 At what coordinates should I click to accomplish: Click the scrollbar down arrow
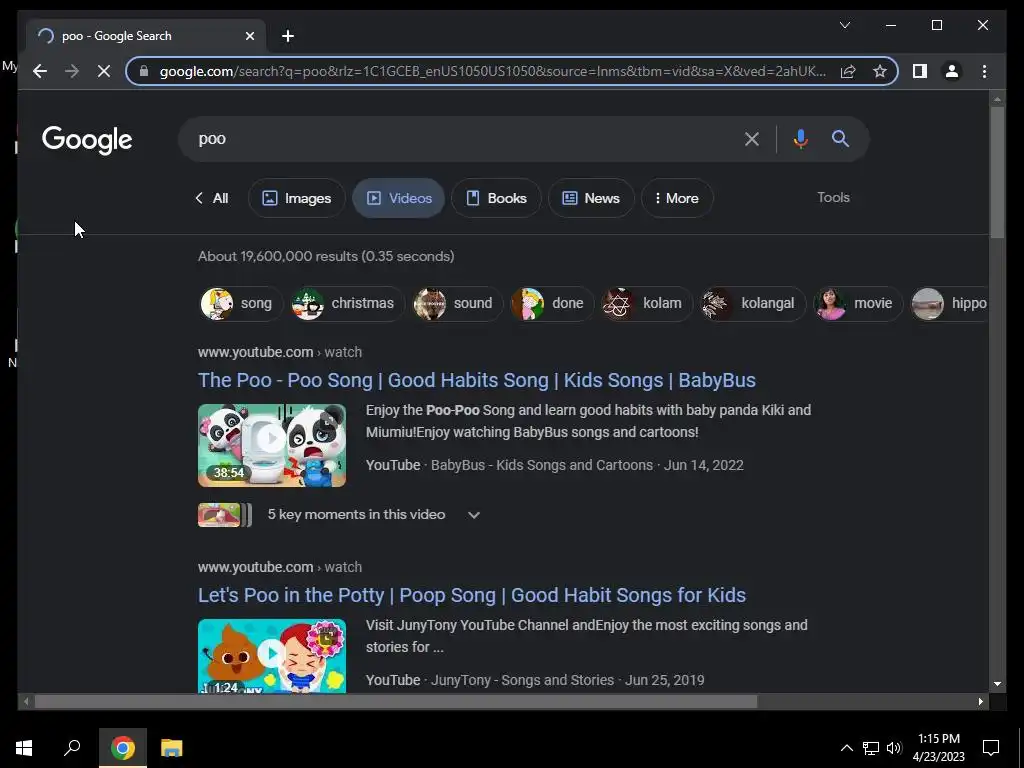point(997,684)
